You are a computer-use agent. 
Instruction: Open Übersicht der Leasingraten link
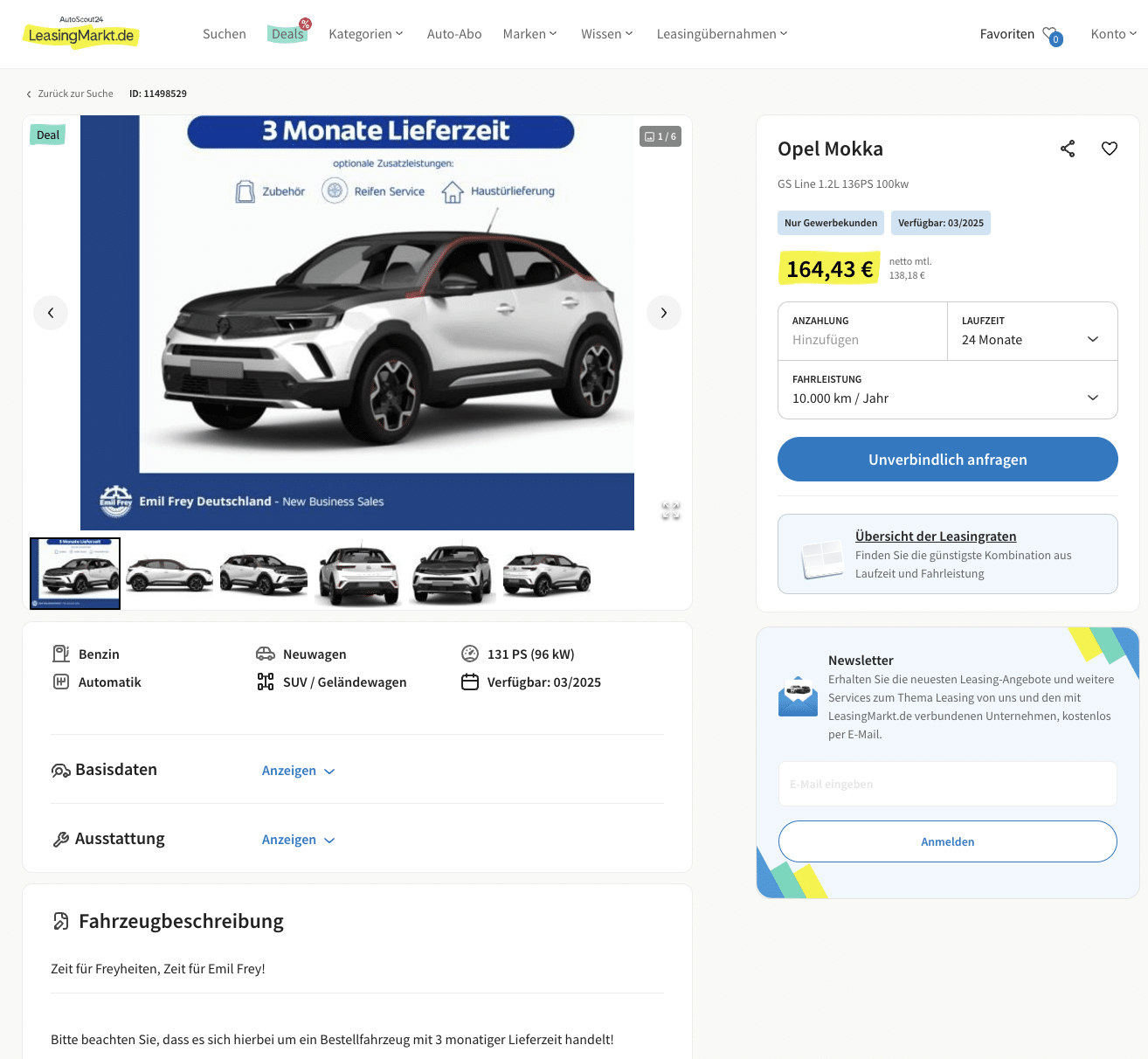[936, 536]
